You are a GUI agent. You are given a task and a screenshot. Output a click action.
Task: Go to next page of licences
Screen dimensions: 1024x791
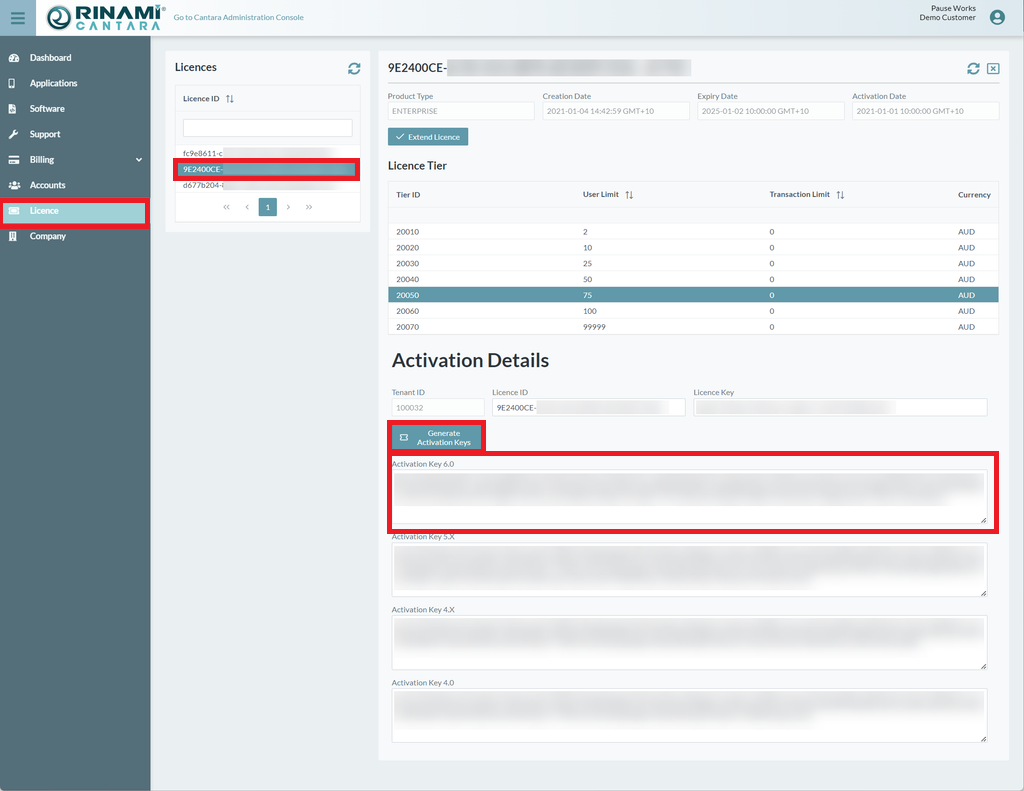click(288, 207)
